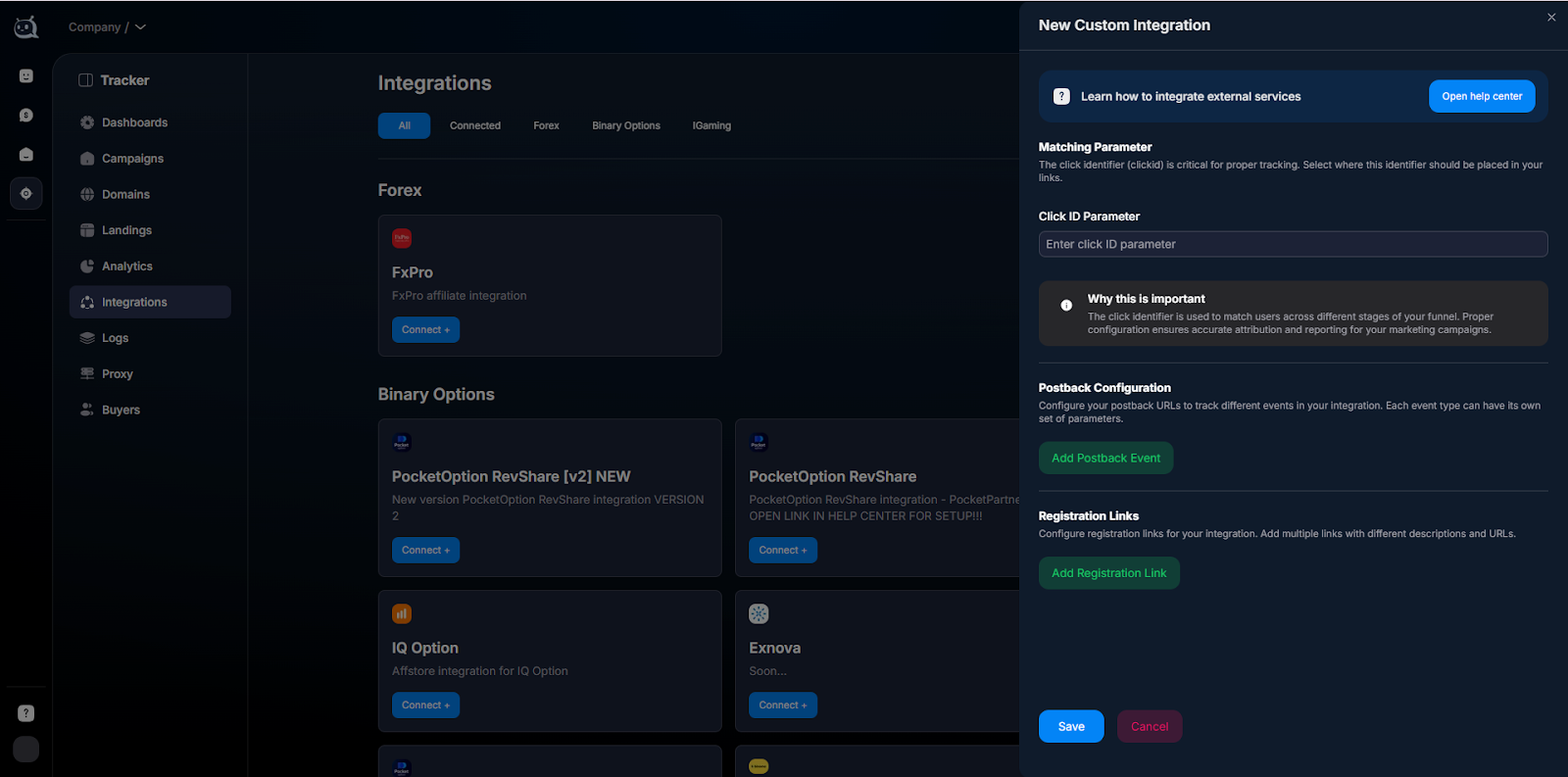Image resolution: width=1568 pixels, height=777 pixels.
Task: Cancel the new custom integration
Action: (x=1150, y=726)
